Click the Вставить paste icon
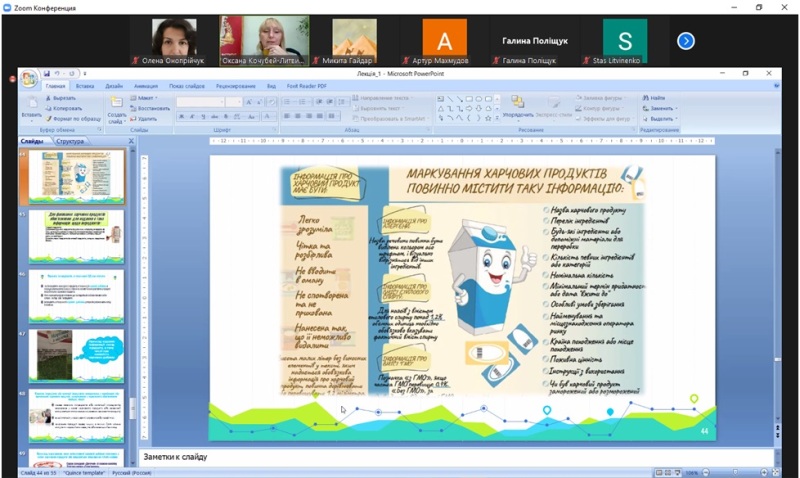Viewport: 800px width, 478px height. [x=31, y=104]
